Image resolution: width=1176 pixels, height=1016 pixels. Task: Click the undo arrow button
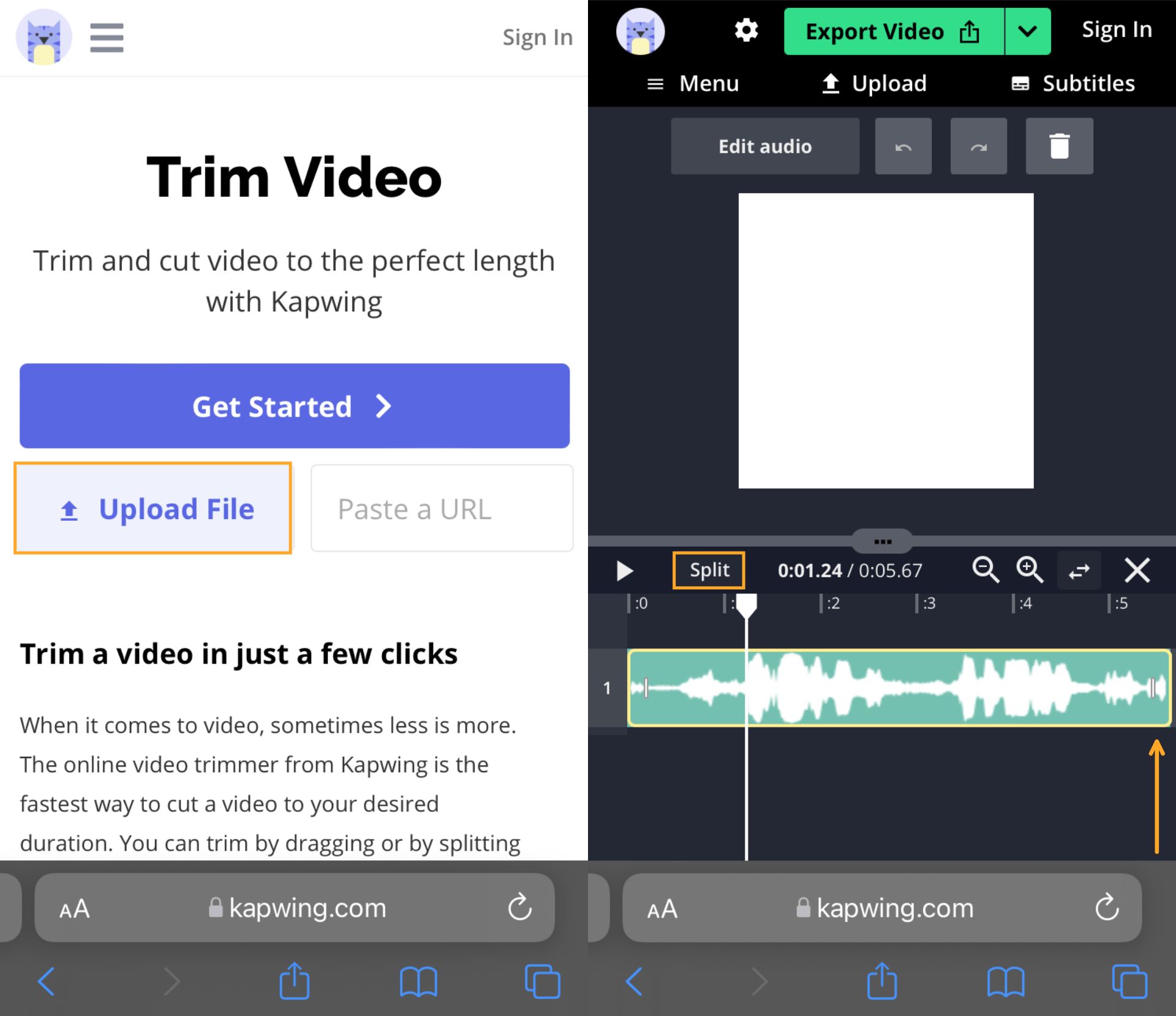[x=903, y=146]
